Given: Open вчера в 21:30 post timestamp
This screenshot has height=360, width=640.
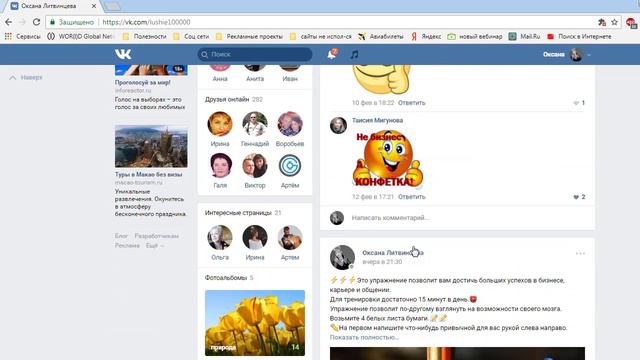Looking at the screenshot, I should click(x=382, y=262).
